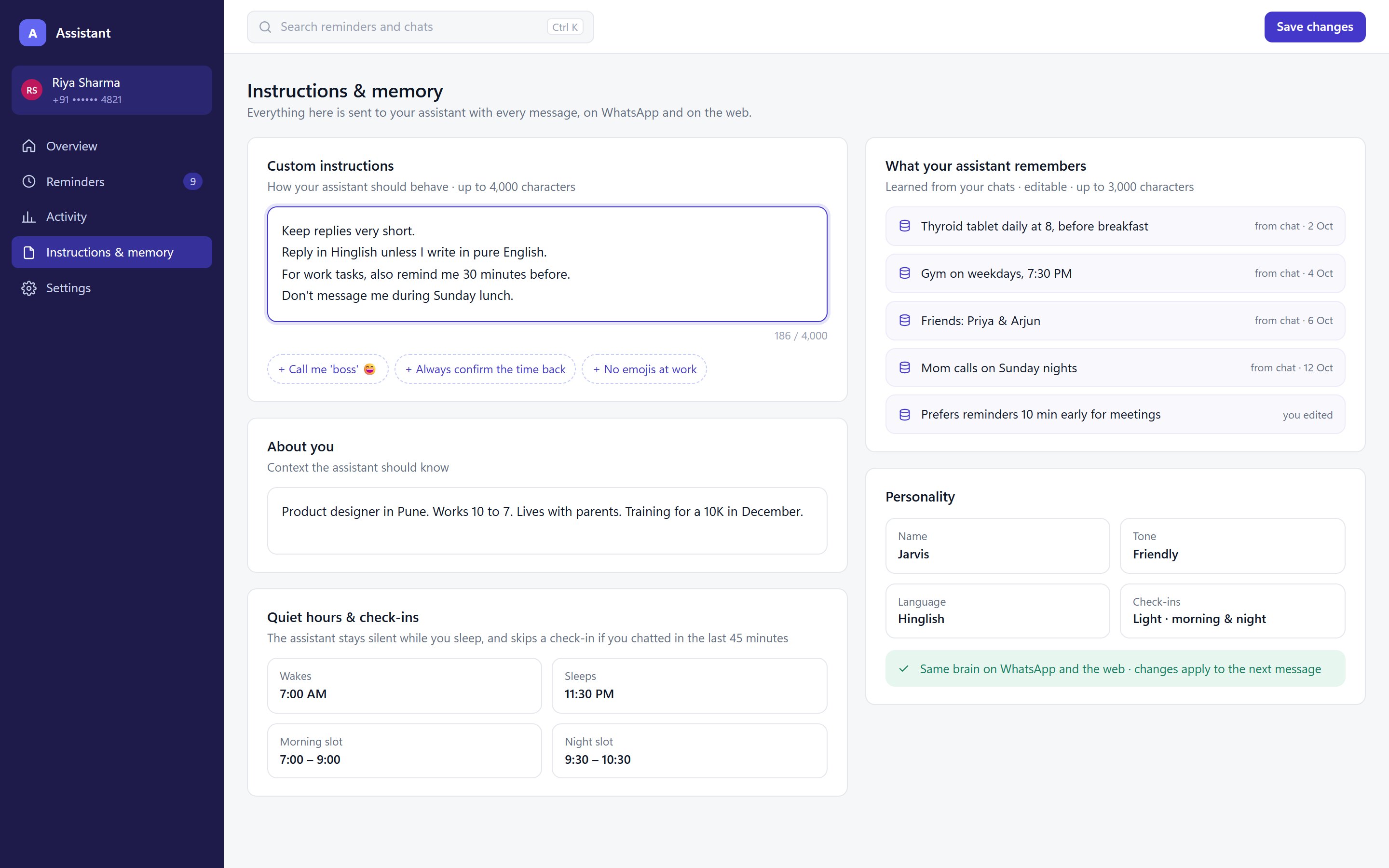Viewport: 1389px width, 868px height.
Task: Click the memory icon beside Thyroid tablet
Action: click(905, 226)
